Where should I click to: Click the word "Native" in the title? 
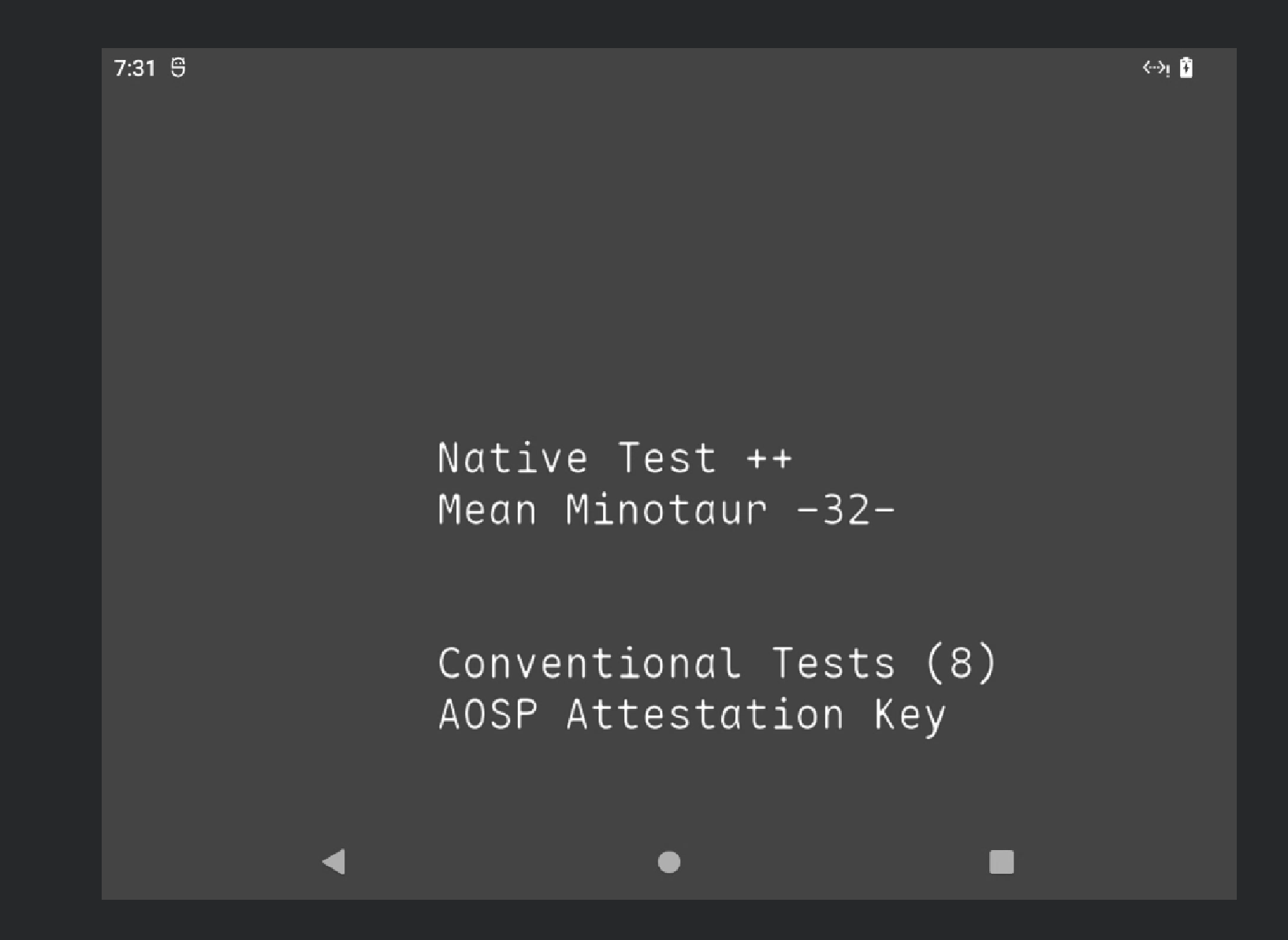512,459
